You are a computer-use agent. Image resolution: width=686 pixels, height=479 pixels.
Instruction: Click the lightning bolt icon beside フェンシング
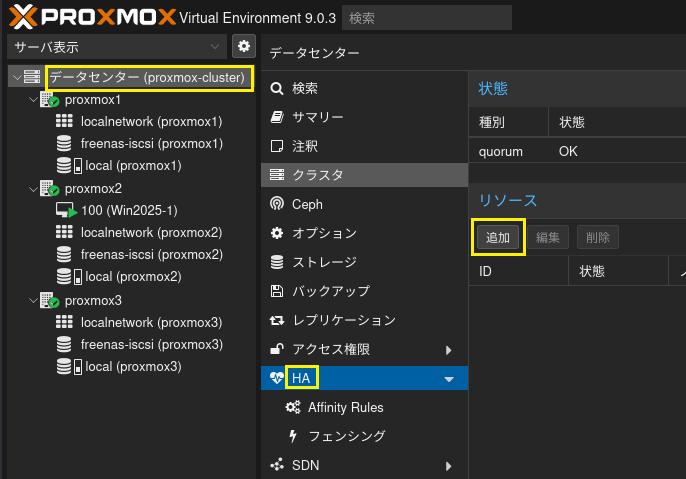[x=293, y=436]
